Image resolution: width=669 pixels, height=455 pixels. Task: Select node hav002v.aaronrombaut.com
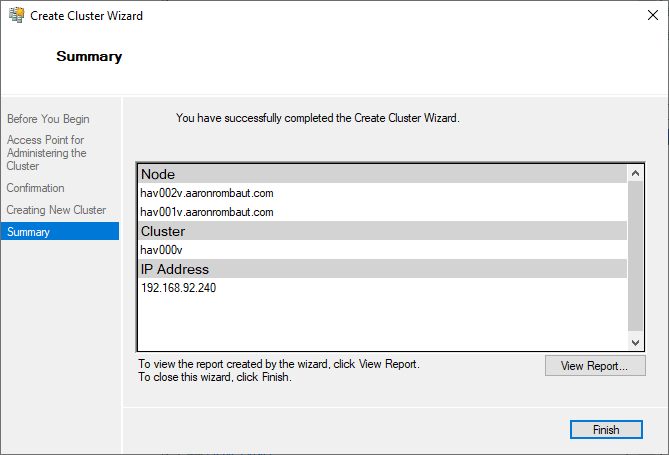(207, 193)
